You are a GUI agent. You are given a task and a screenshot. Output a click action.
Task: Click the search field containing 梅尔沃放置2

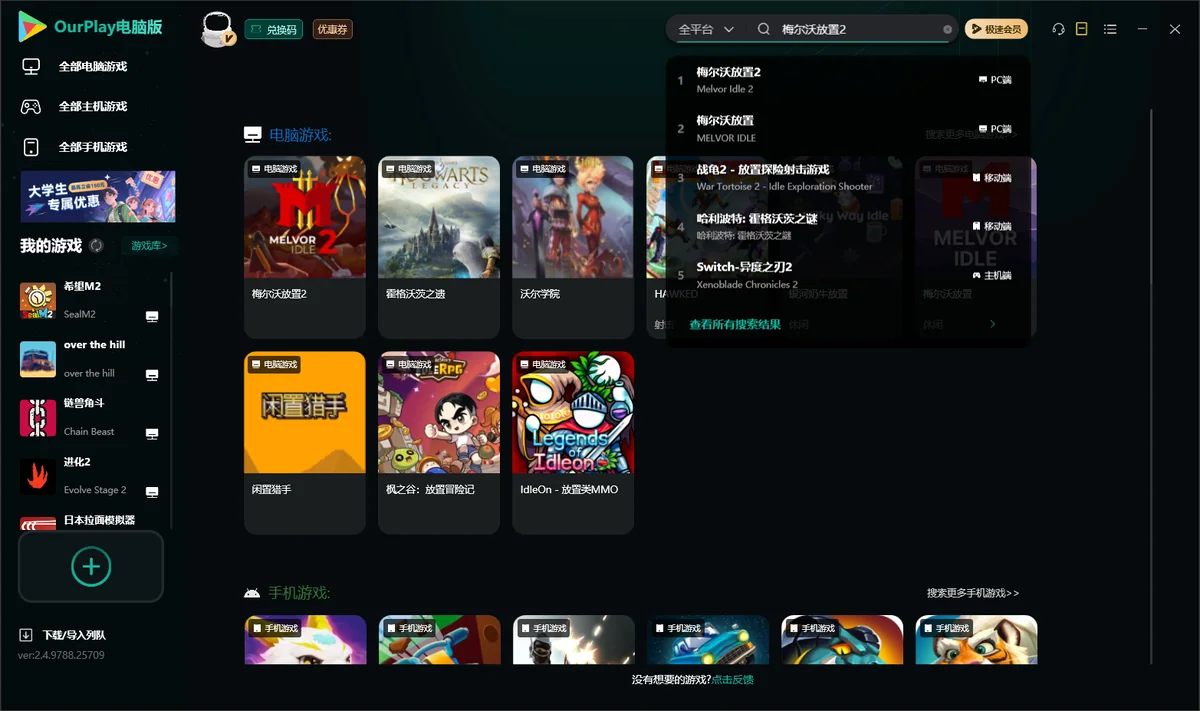(x=852, y=30)
